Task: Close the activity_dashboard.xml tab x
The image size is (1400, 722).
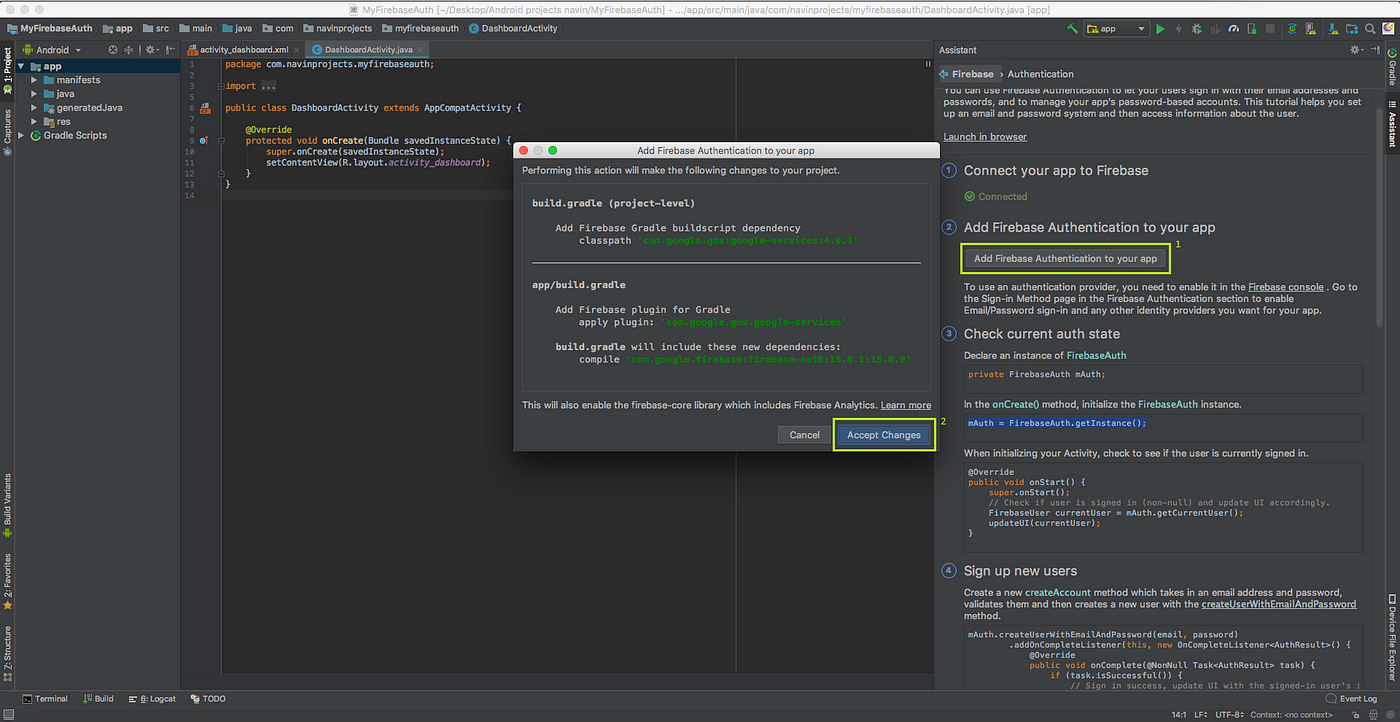Action: coord(298,49)
